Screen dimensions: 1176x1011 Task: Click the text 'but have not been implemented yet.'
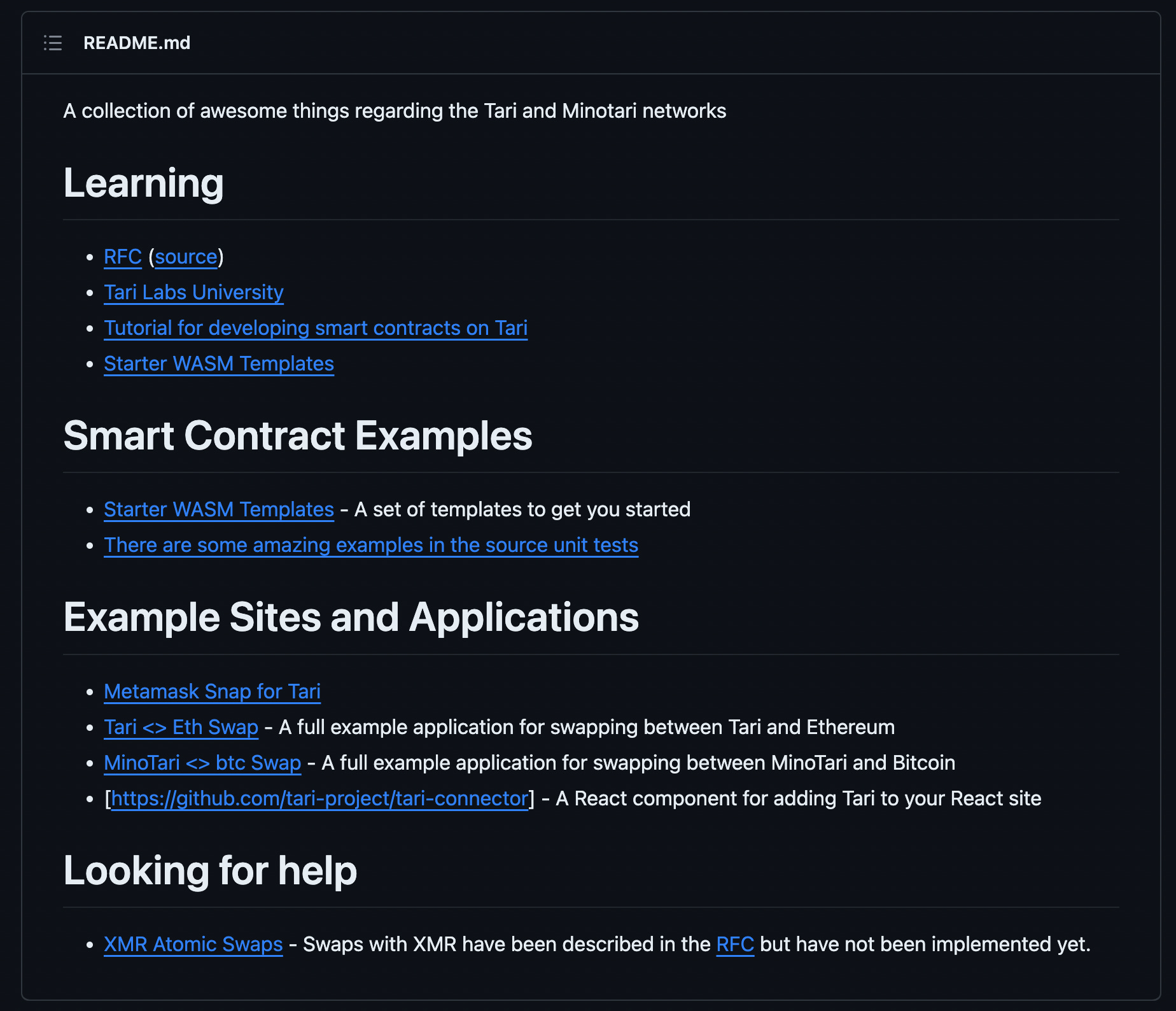point(925,944)
